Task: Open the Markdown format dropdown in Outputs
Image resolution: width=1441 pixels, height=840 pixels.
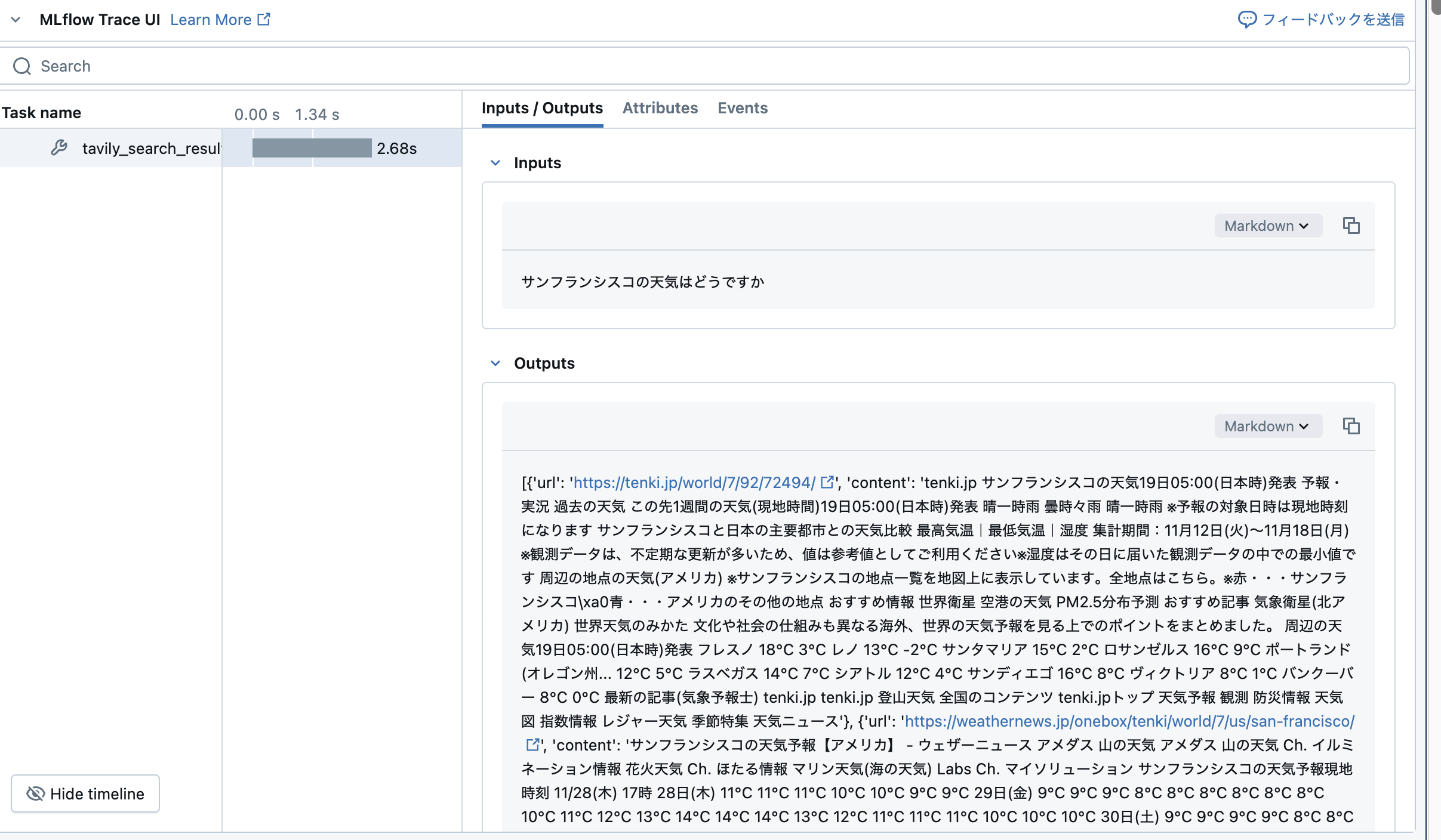Action: point(1267,425)
